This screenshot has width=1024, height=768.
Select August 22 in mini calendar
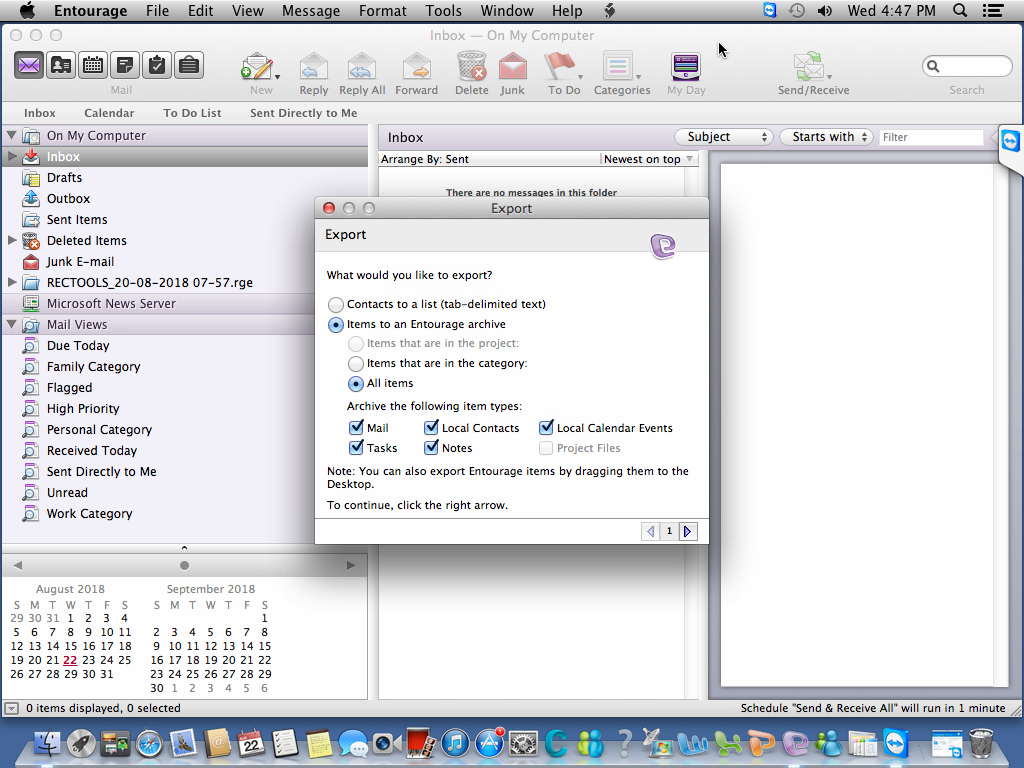click(70, 660)
